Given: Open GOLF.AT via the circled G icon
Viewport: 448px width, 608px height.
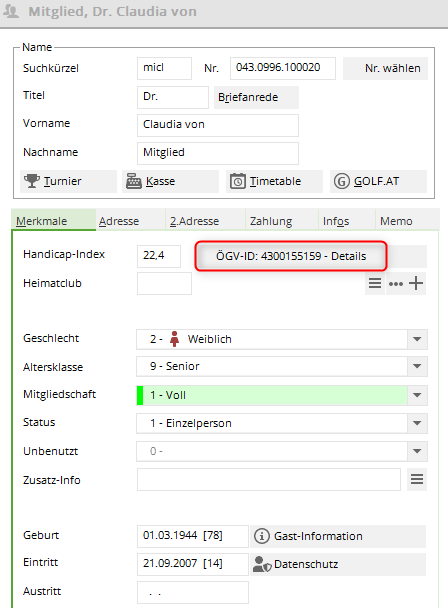Looking at the screenshot, I should tap(342, 181).
